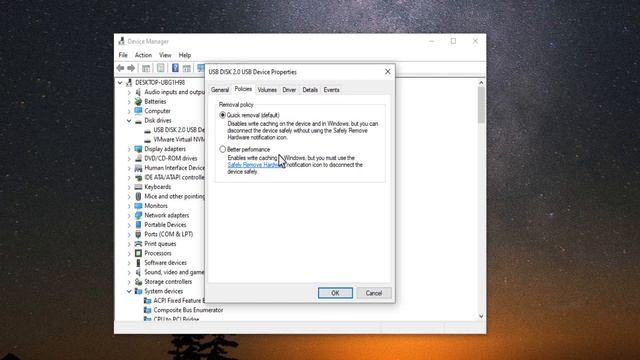The height and width of the screenshot is (360, 640).
Task: Select the IDE ATA/ATAPI controllers row
Action: (x=170, y=178)
